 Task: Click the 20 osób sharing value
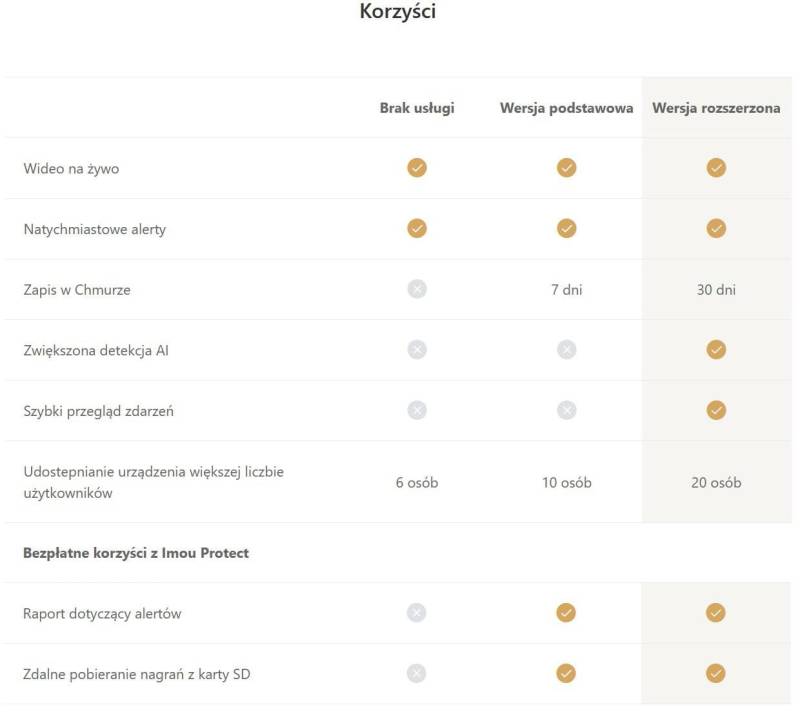[716, 483]
